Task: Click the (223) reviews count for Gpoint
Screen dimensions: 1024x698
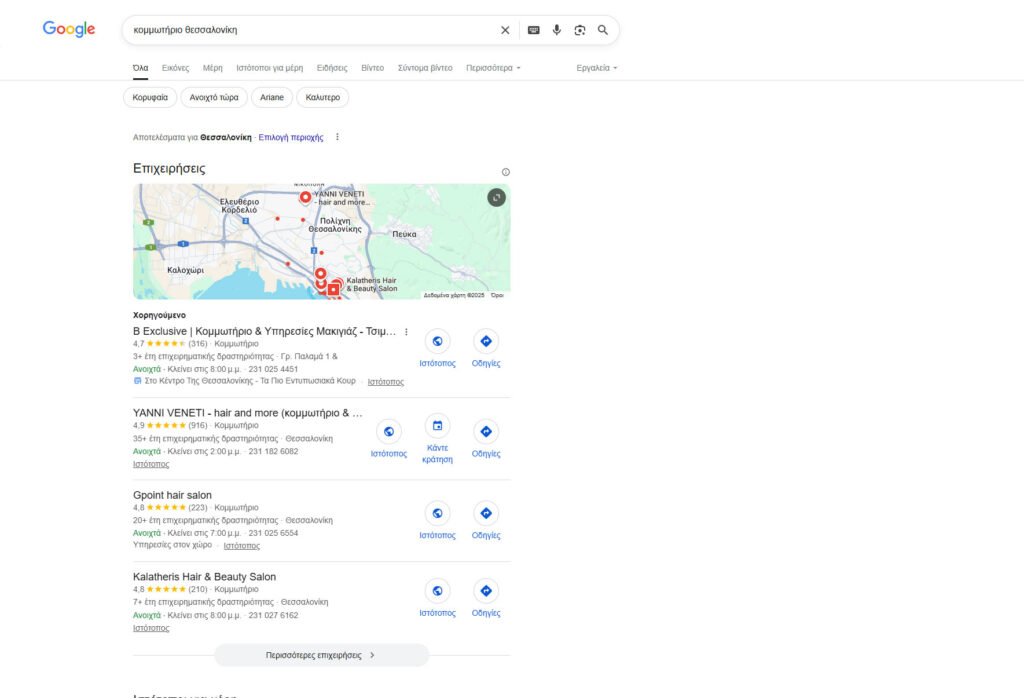Action: coord(198,507)
